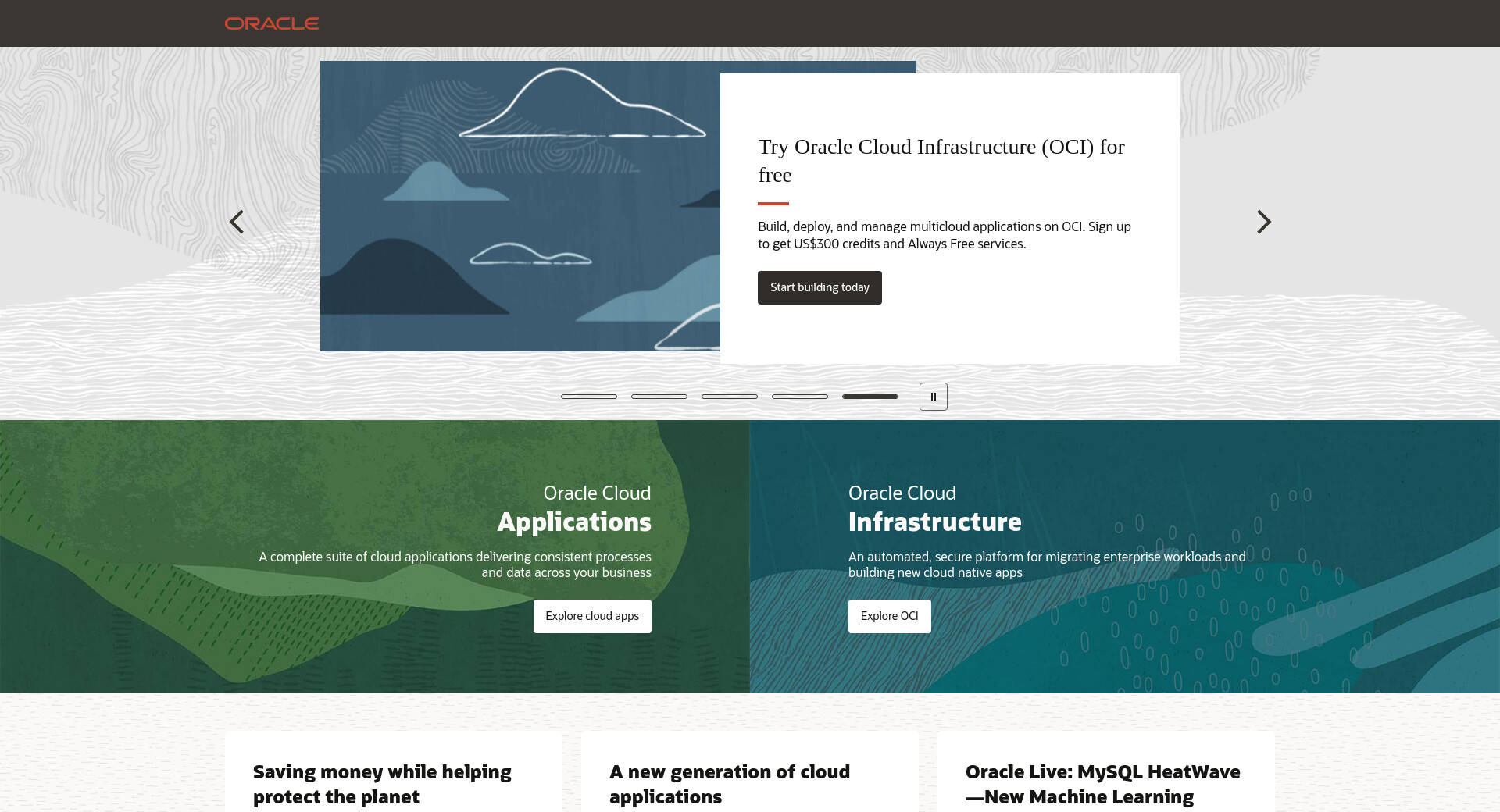Open Saving money while helping protect the planet
1500x812 pixels.
pyautogui.click(x=382, y=784)
